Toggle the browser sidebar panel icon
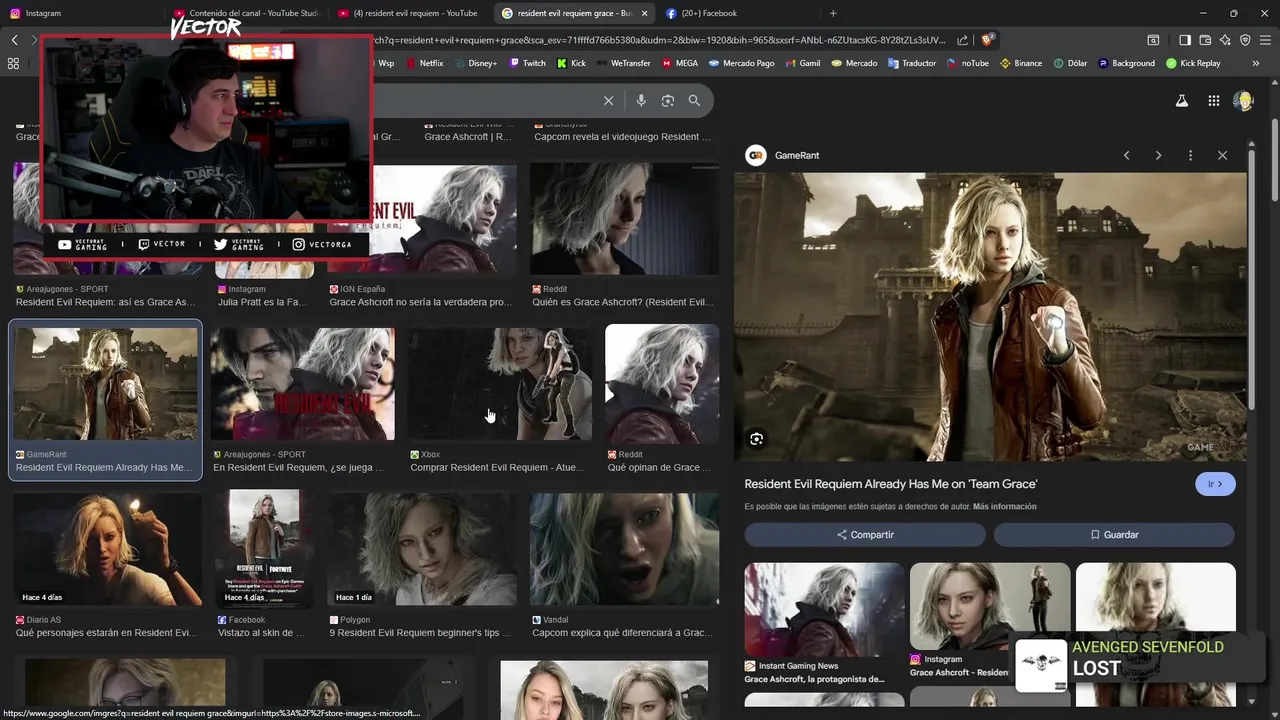1280x720 pixels. pyautogui.click(x=1185, y=40)
